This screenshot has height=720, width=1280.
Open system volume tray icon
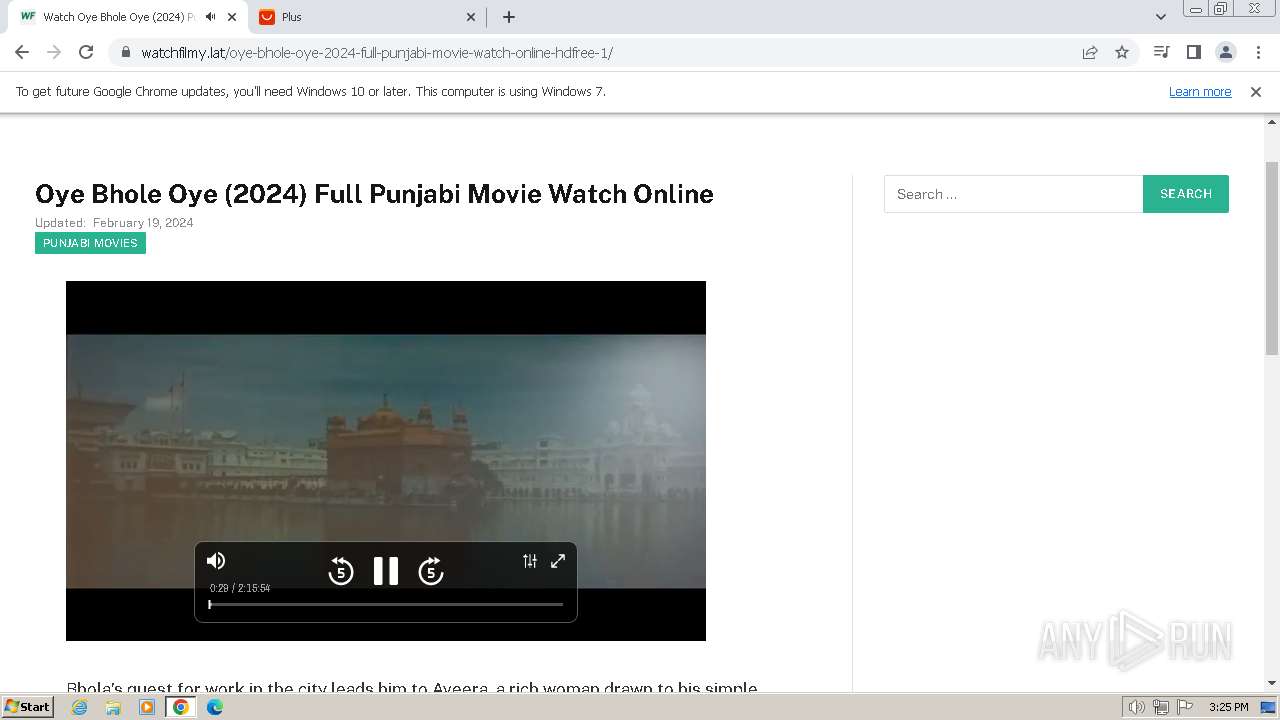pyautogui.click(x=1136, y=707)
